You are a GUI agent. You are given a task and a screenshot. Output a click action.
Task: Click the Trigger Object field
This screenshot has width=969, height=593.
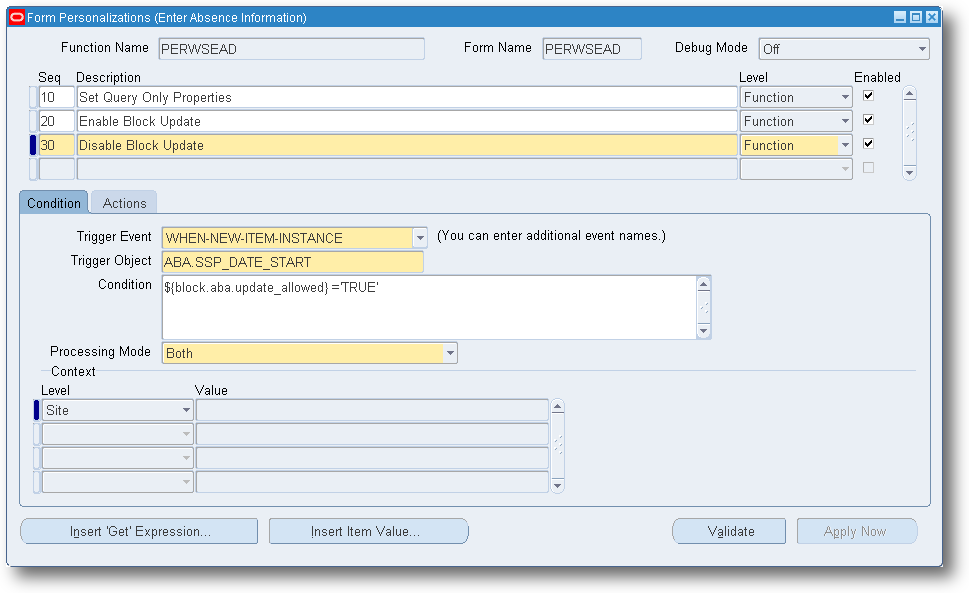[293, 262]
